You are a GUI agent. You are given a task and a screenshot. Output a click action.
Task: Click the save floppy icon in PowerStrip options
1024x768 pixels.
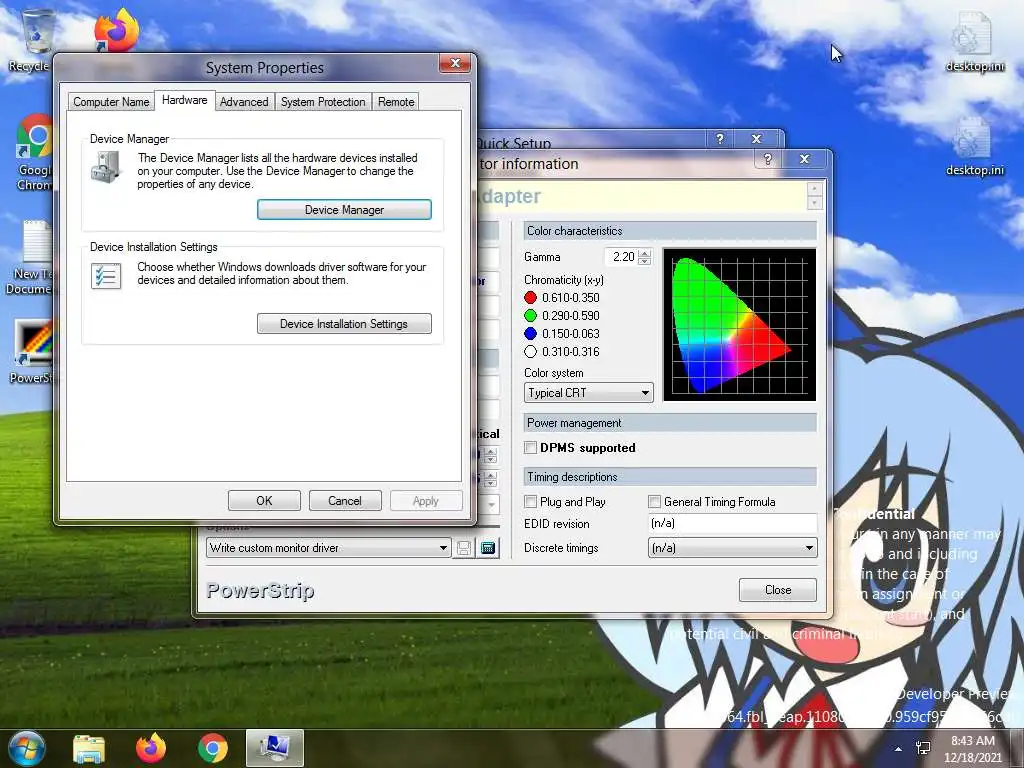pos(464,548)
